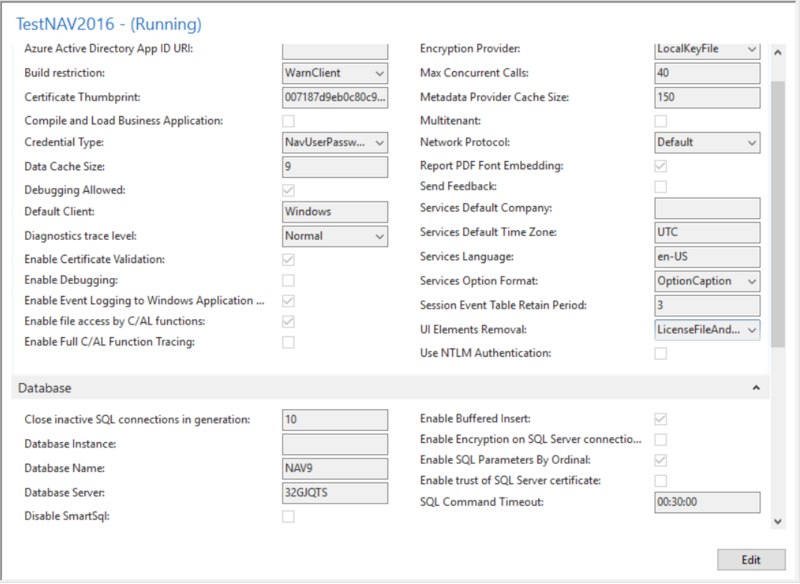This screenshot has width=800, height=584.
Task: Expand the Diagnostics trace level dropdown
Action: coord(335,236)
